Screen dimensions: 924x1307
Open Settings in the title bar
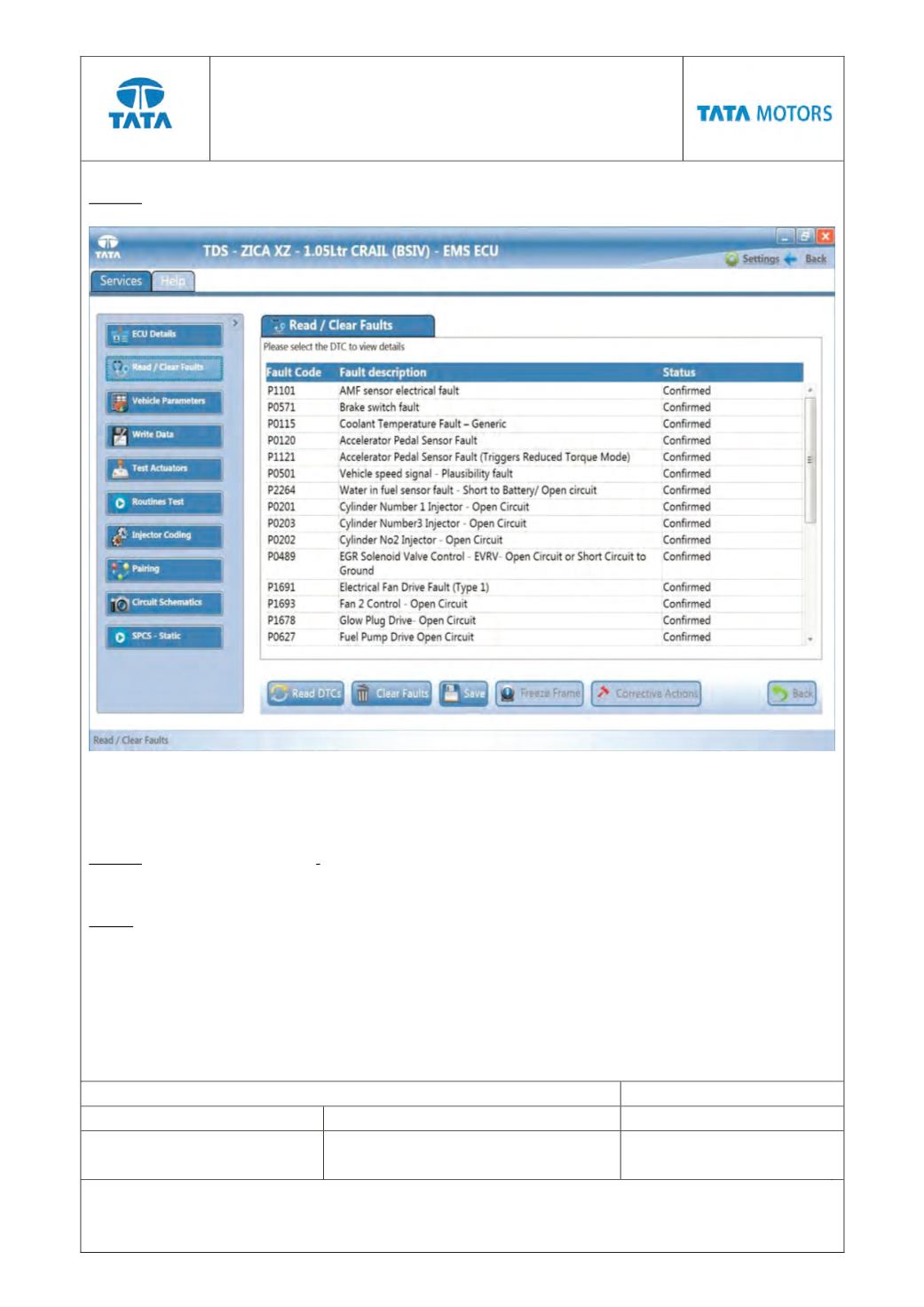coord(752,259)
